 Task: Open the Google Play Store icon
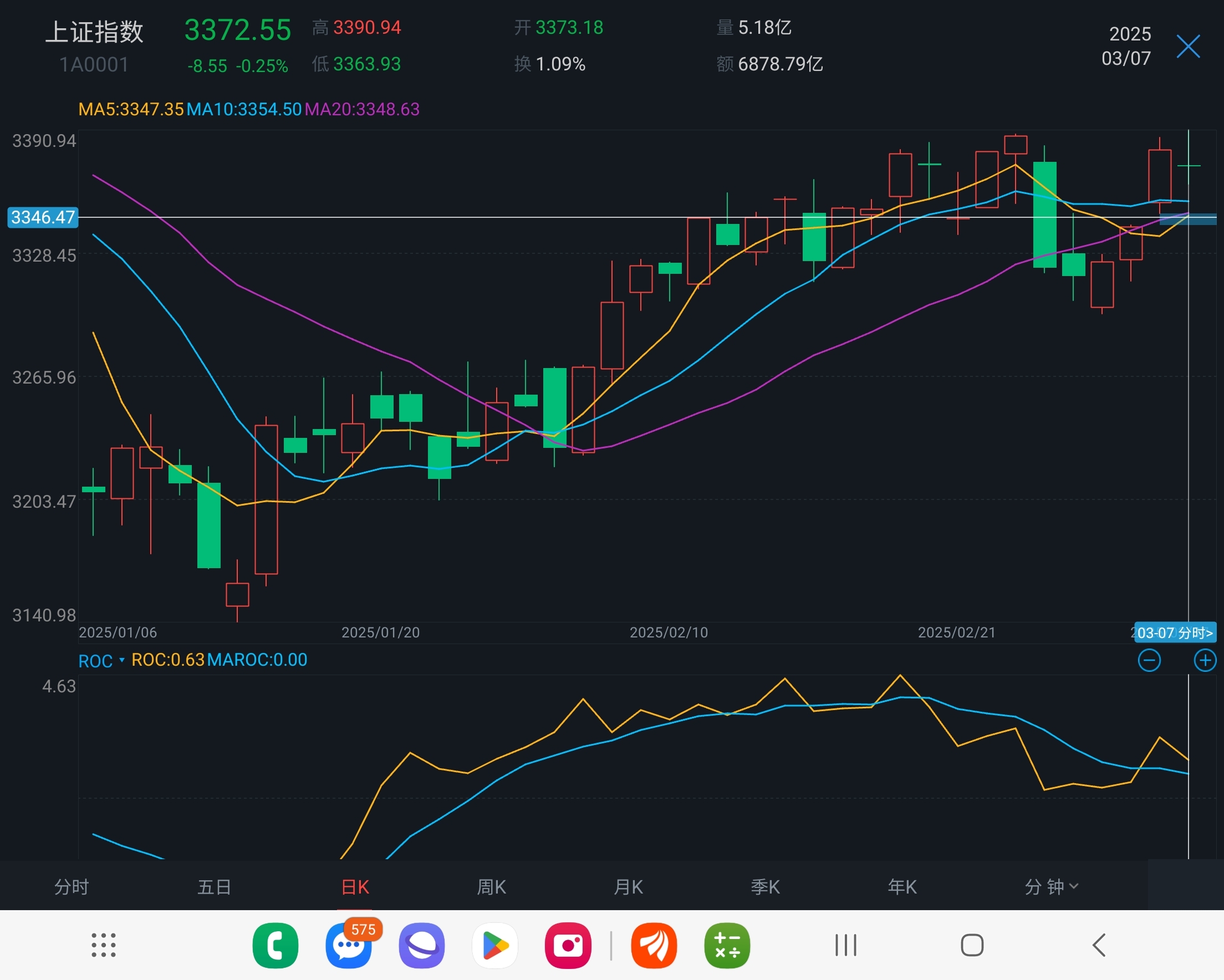[495, 946]
